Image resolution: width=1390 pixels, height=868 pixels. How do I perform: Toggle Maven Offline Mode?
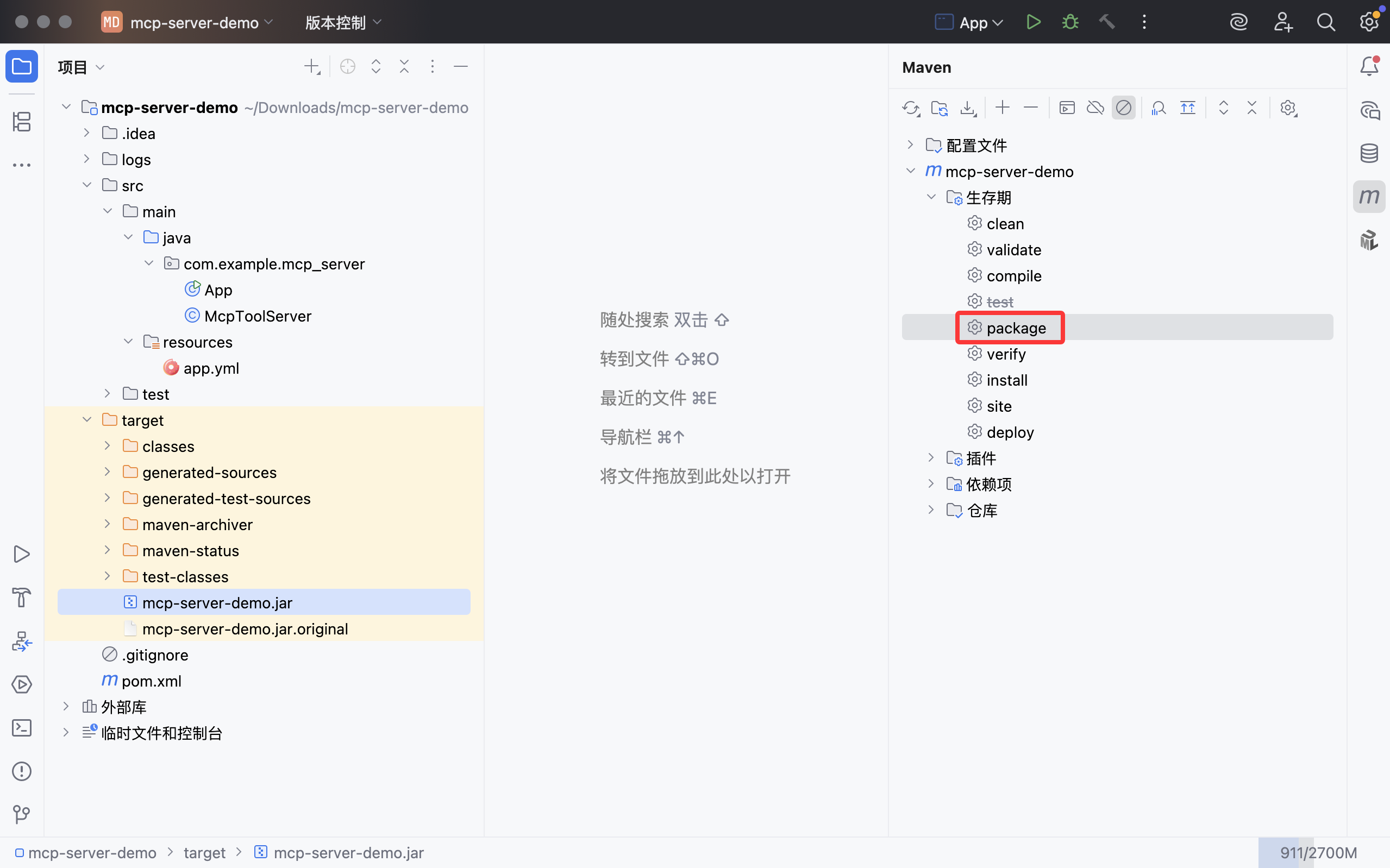tap(1095, 108)
